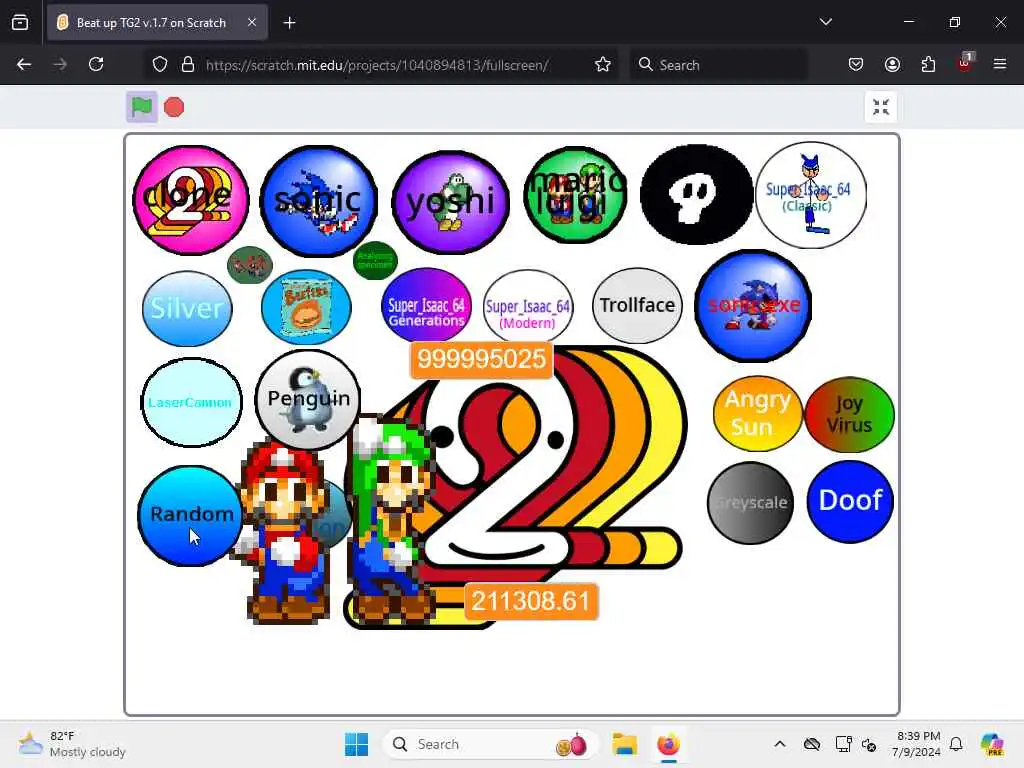1024x768 pixels.
Task: Pick the yoshi character bubble
Action: (x=451, y=202)
